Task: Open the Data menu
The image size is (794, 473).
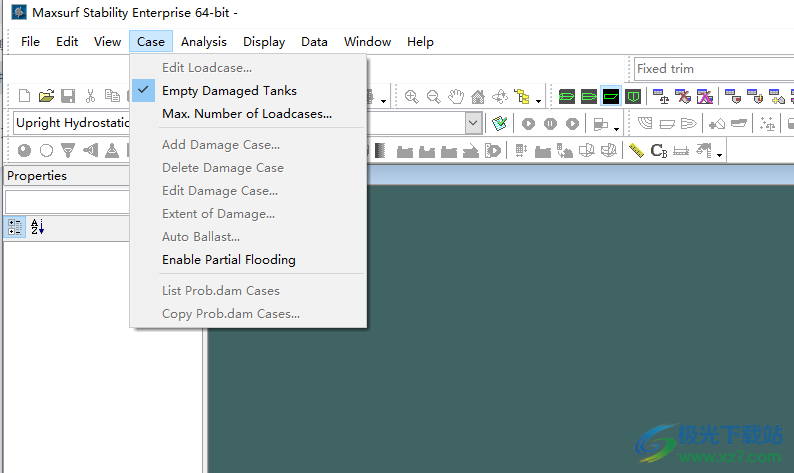Action: tap(314, 42)
